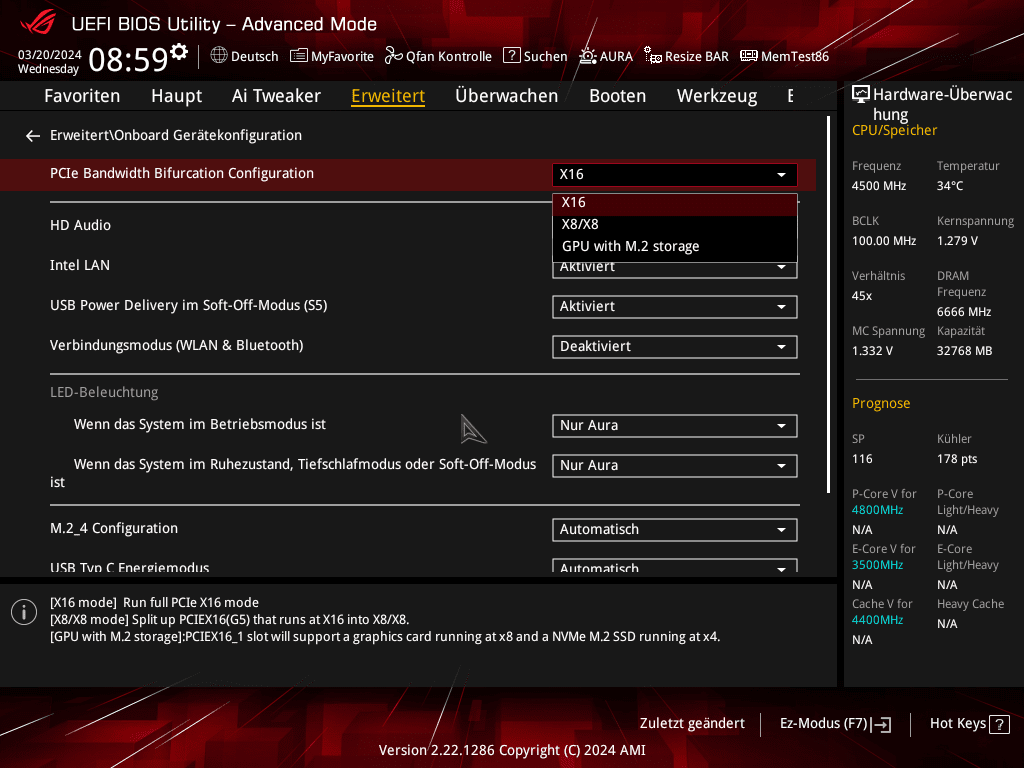Click the globe language icon
Viewport: 1024px width, 768px height.
point(219,56)
